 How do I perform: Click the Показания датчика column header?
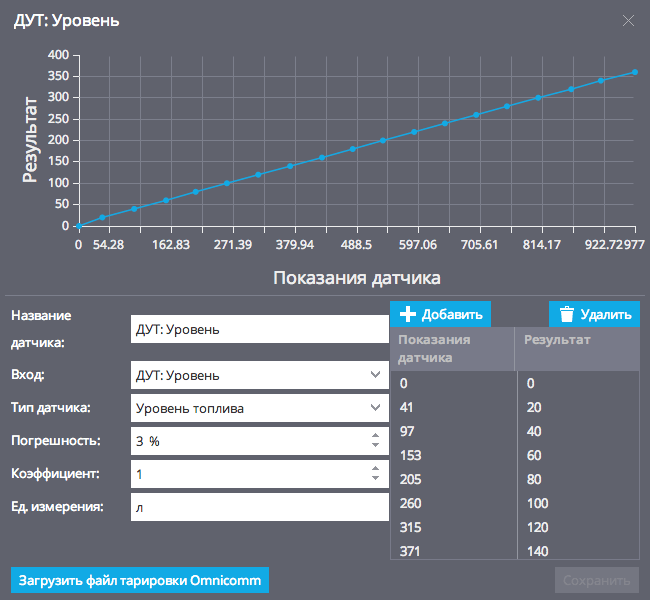452,349
